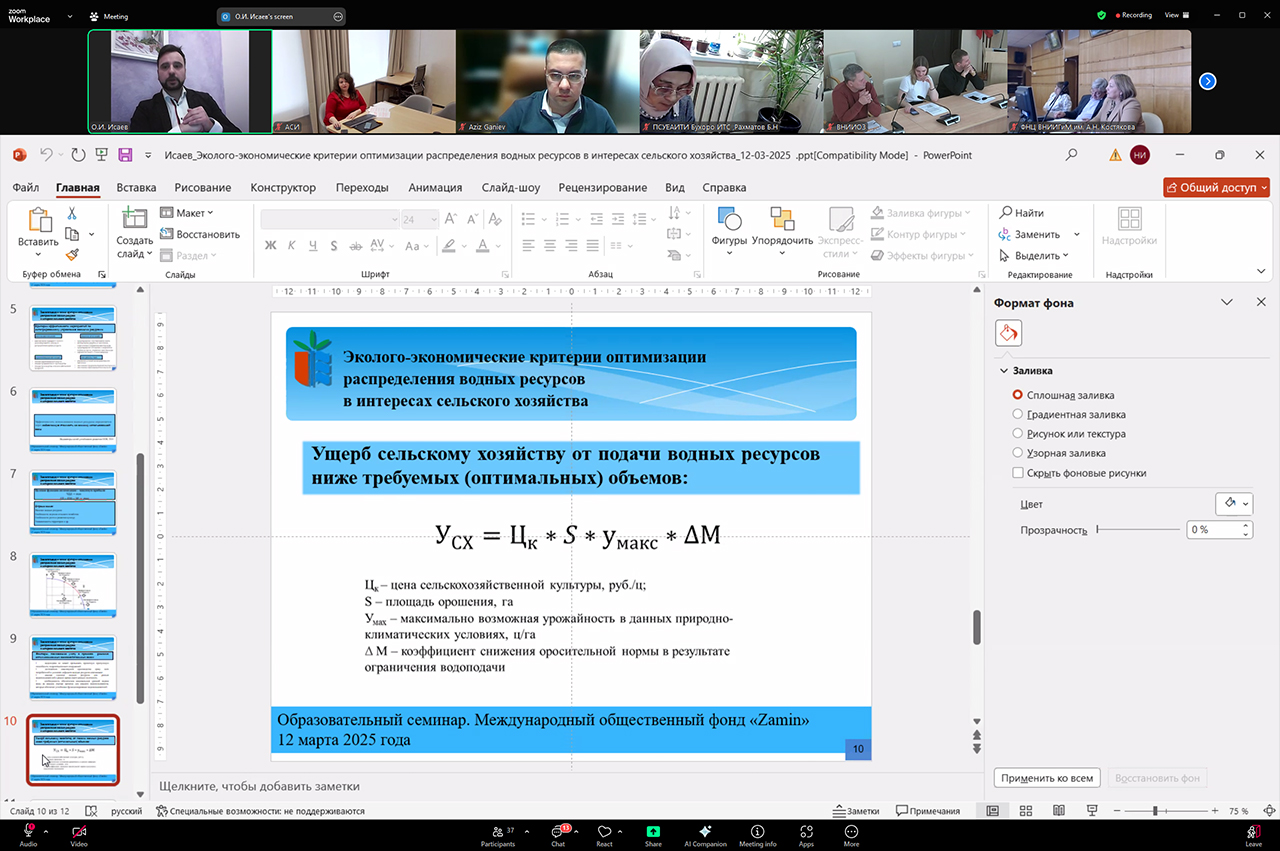1280x851 pixels.
Task: Open Zoom Chat panel
Action: click(x=558, y=834)
